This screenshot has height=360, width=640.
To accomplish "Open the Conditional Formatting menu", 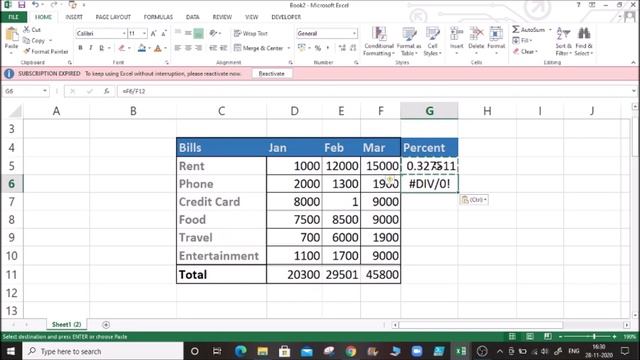I will pyautogui.click(x=379, y=41).
